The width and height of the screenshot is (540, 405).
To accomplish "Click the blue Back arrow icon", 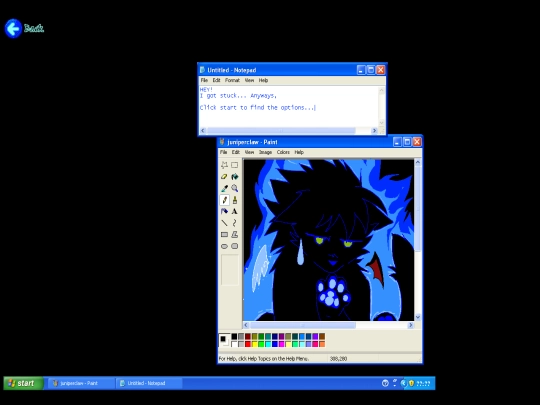I will pyautogui.click(x=13, y=28).
